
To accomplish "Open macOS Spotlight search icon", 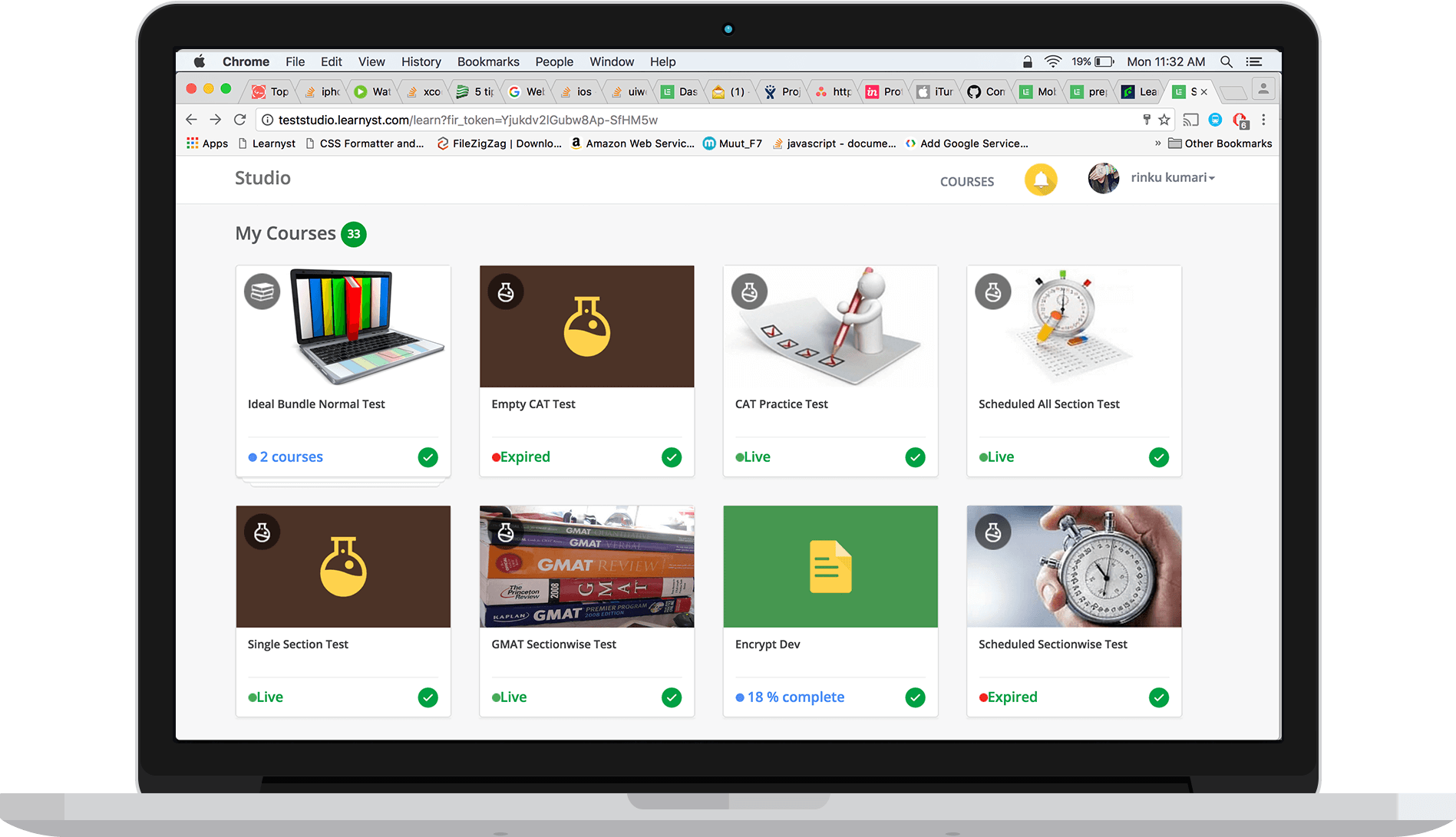I will point(1227,61).
